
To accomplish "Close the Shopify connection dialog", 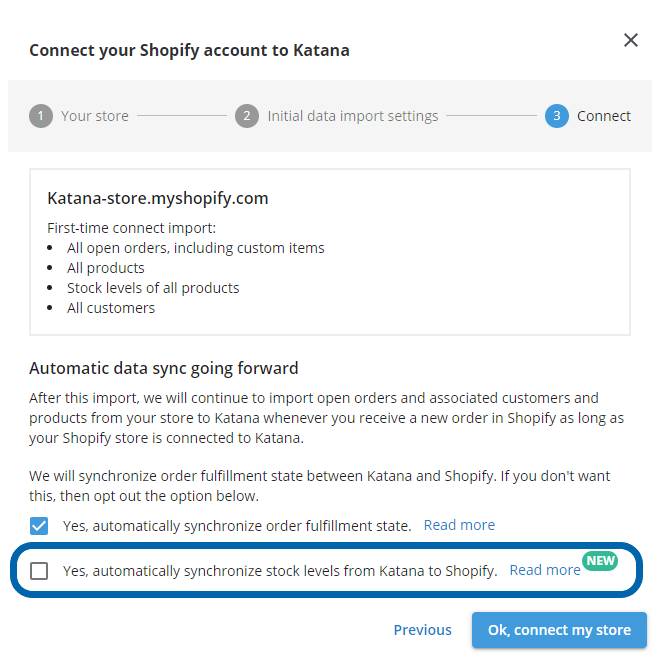I will [x=630, y=40].
